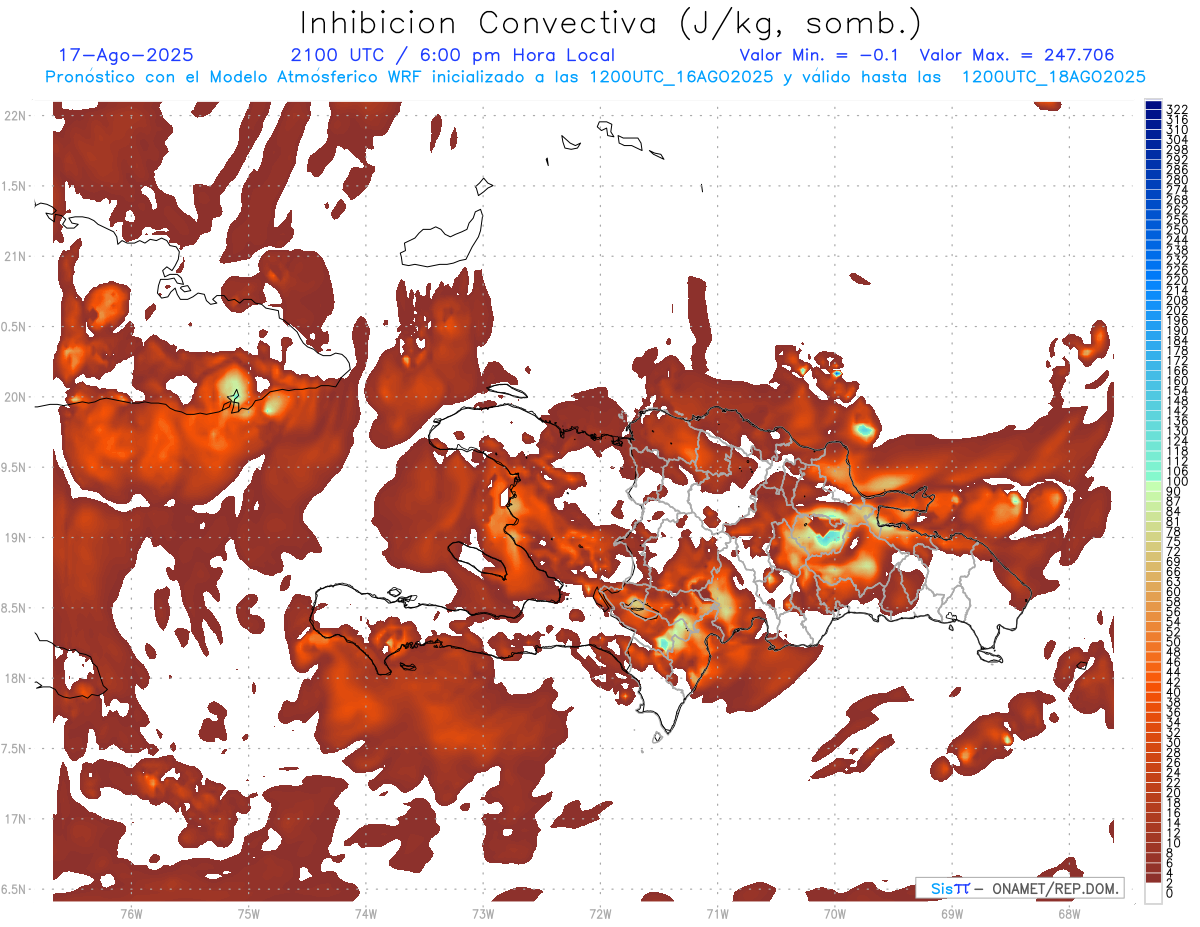The image size is (1200, 927).
Task: Click latitude label "19N"
Action: [x=15, y=538]
